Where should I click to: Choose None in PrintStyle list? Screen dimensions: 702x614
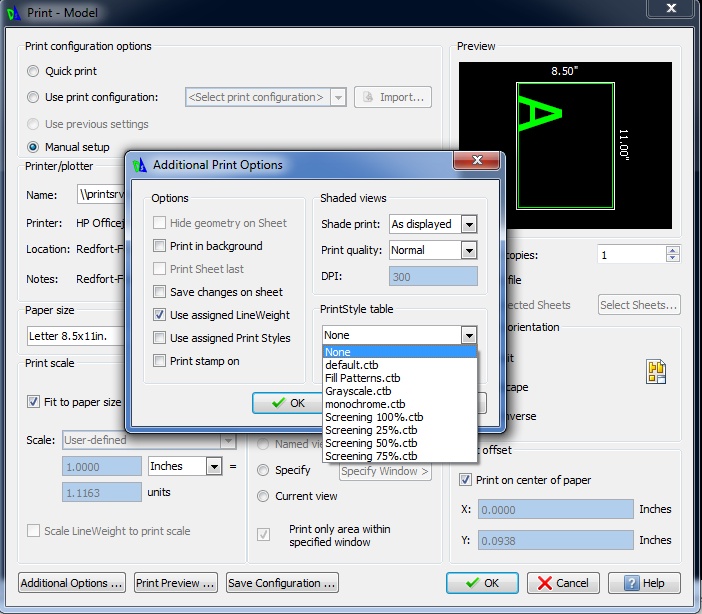[399, 352]
